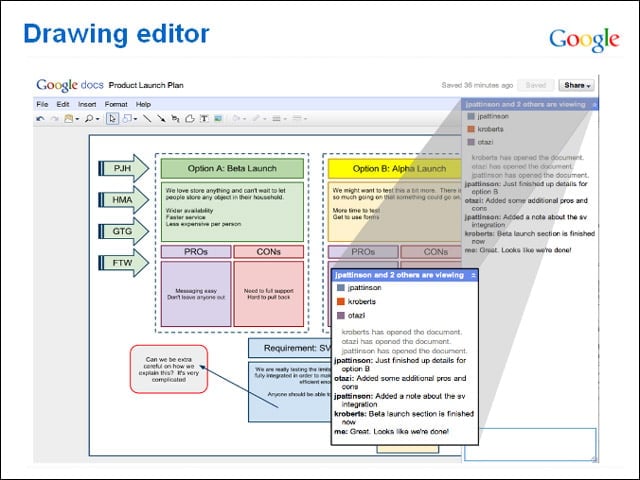This screenshot has height=480, width=640.
Task: Click 'kroberts has opened the document' in sidebar
Action: pos(528,158)
